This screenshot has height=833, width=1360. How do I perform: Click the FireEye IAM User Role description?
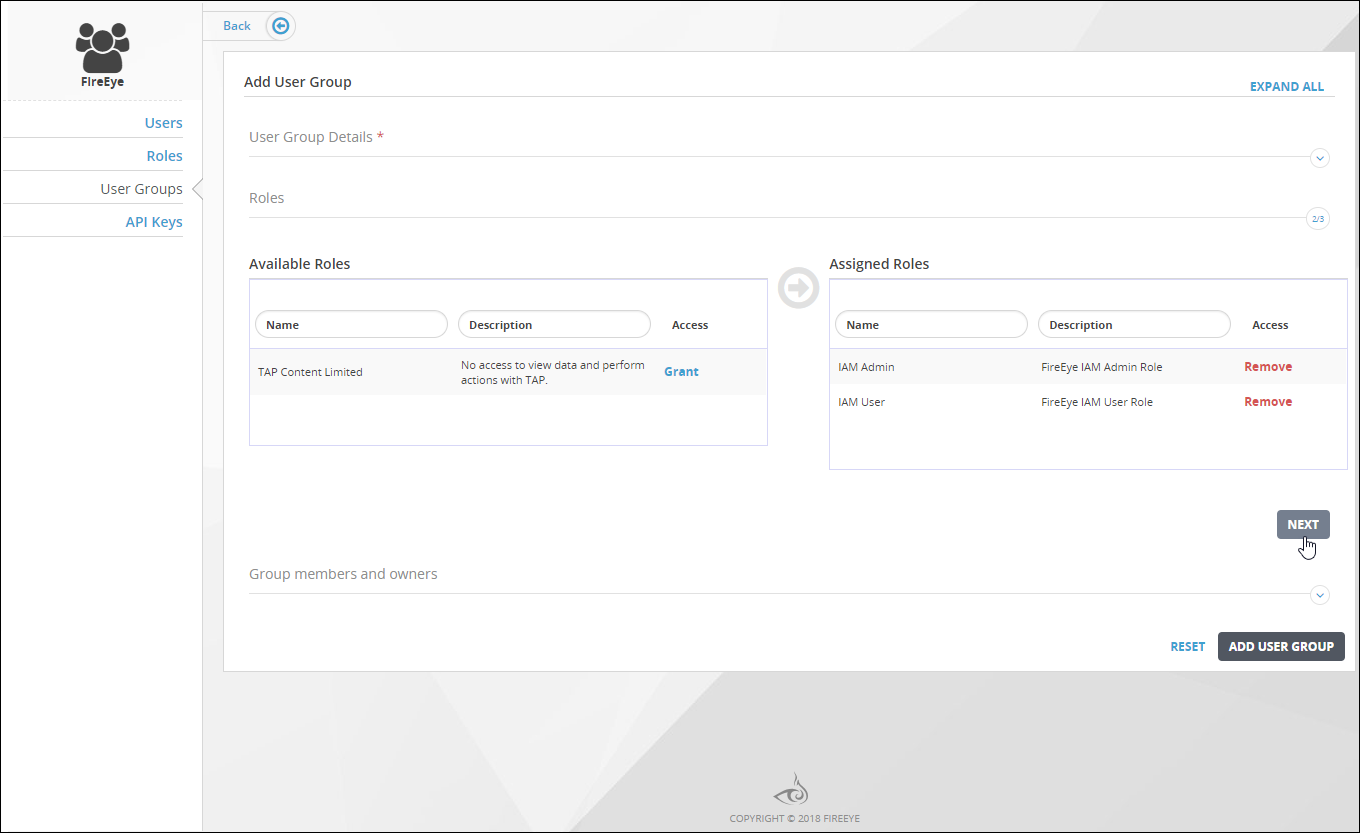[x=1096, y=402]
